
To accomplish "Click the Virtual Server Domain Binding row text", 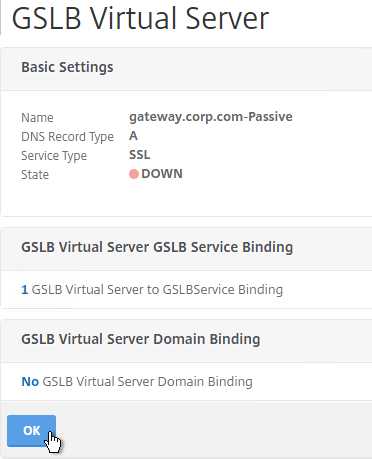I will pyautogui.click(x=148, y=382).
